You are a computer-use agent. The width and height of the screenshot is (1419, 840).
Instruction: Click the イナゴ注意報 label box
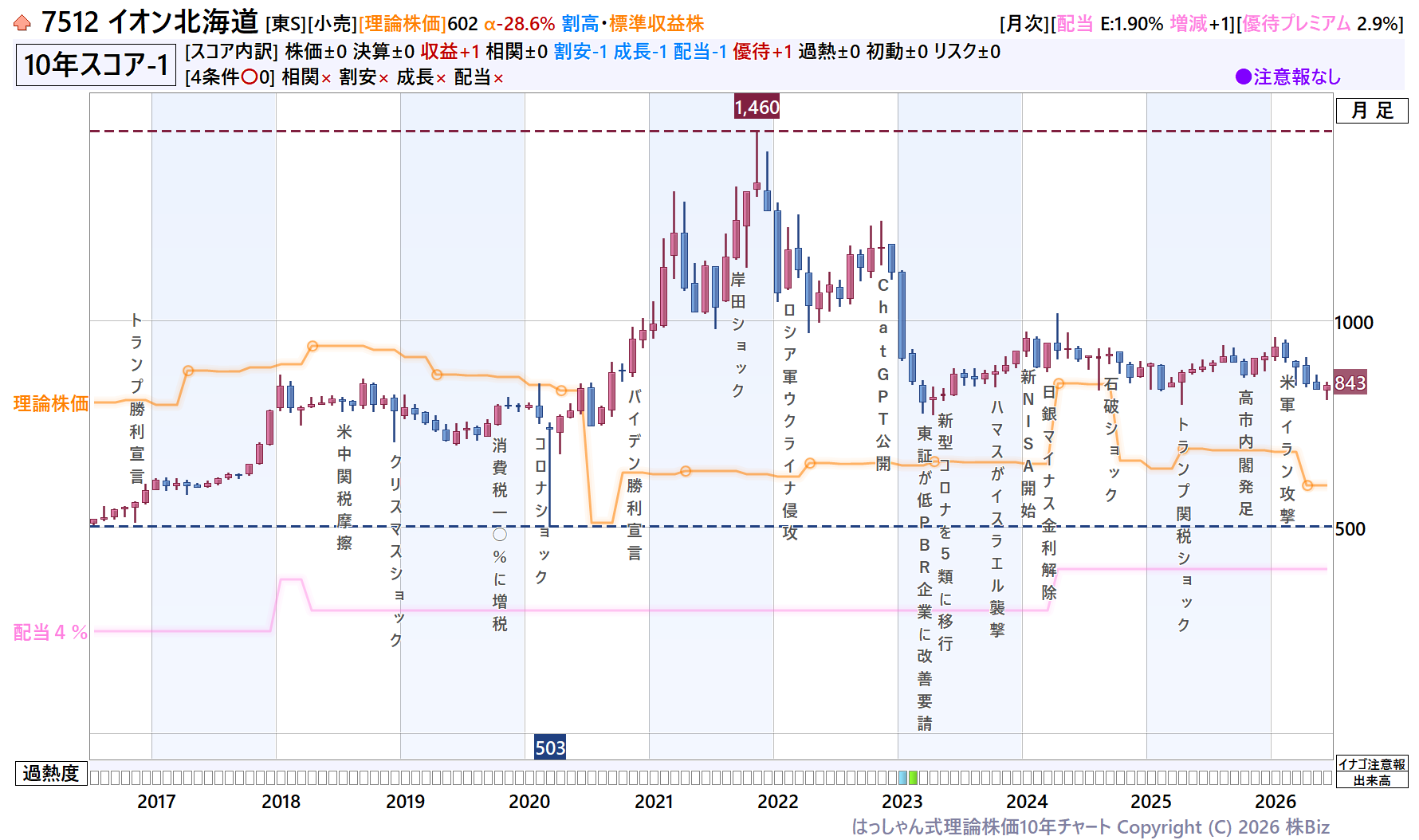[1372, 764]
